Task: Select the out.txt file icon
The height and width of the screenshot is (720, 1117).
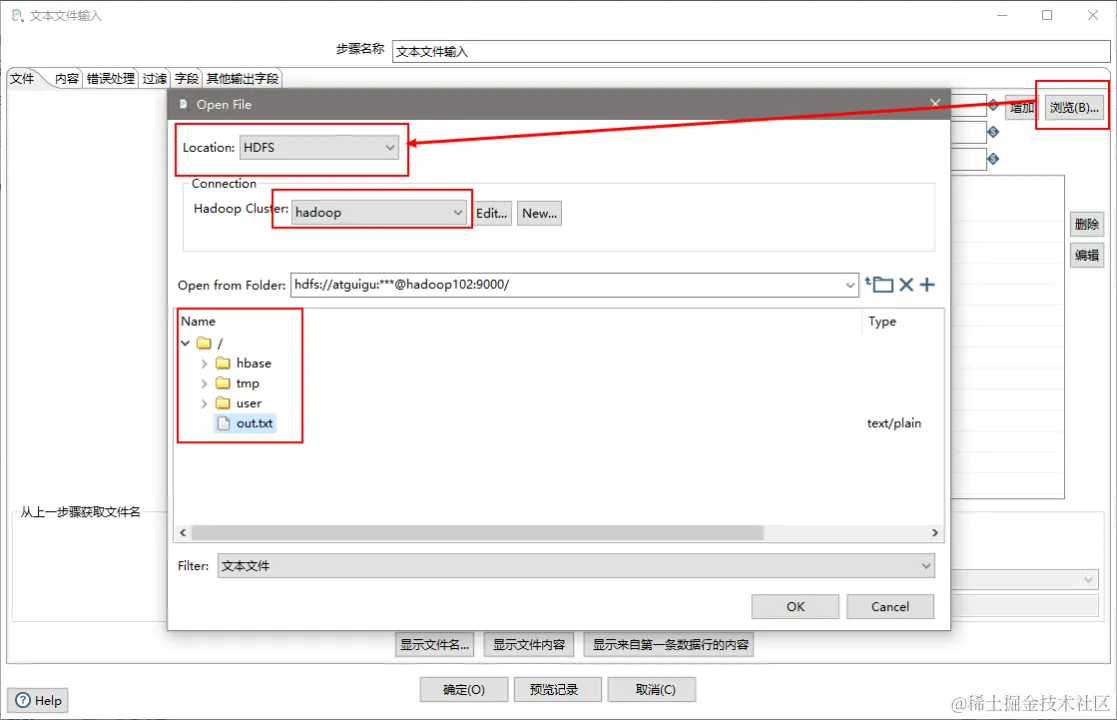Action: click(x=224, y=423)
